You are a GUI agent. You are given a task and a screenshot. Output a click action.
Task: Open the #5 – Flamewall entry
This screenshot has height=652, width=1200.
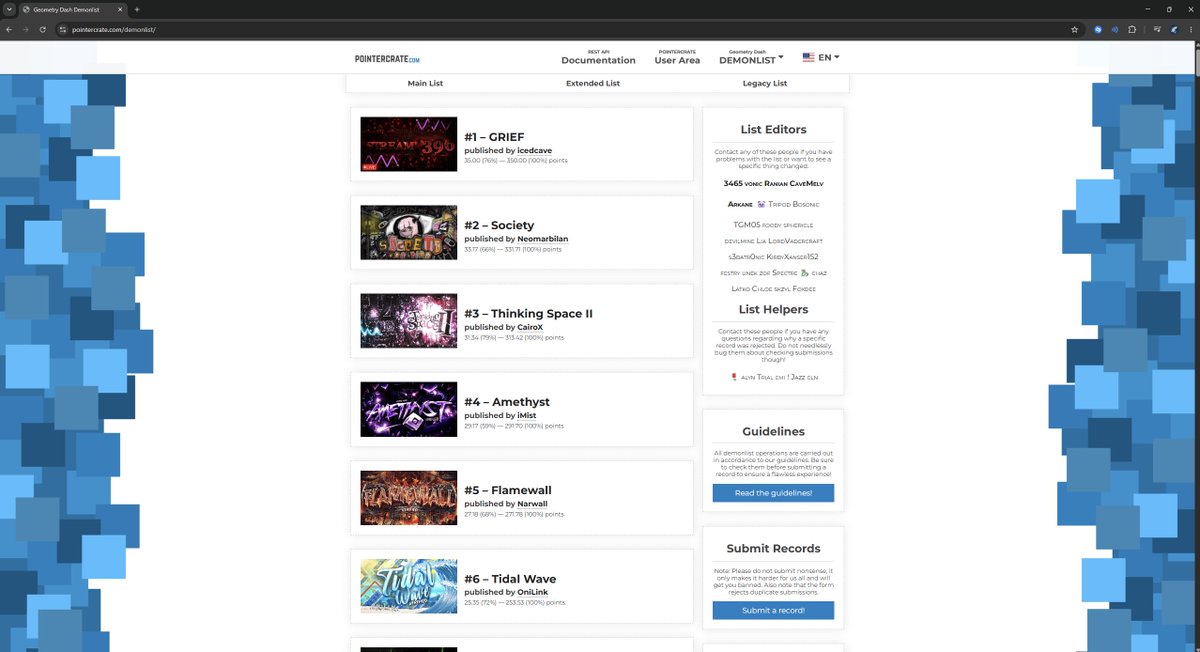point(508,490)
